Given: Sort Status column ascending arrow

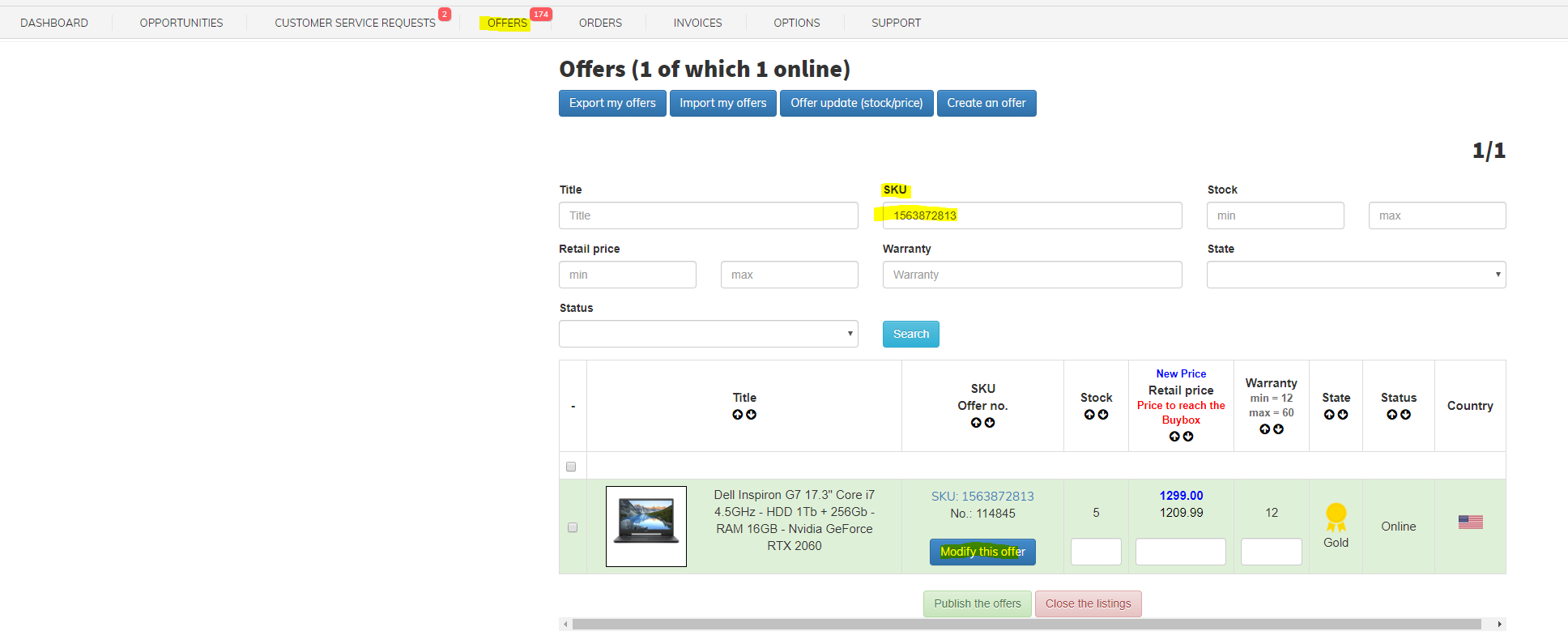Looking at the screenshot, I should 1391,415.
